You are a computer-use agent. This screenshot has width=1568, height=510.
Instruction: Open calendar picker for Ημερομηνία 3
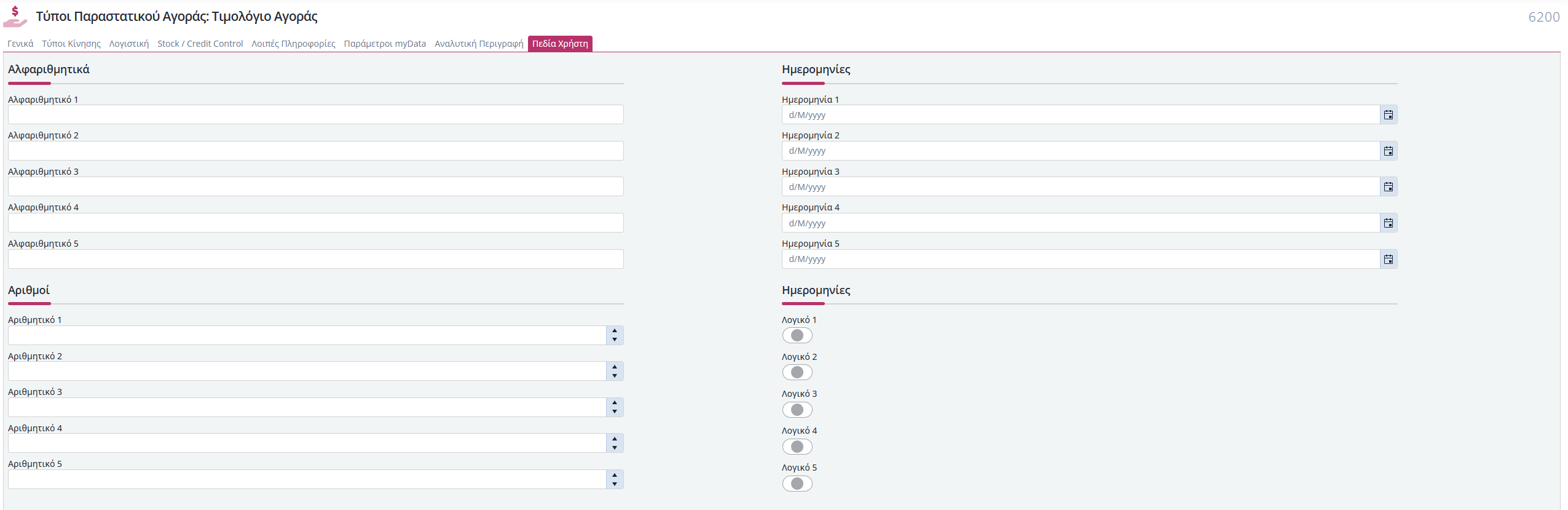click(1389, 187)
